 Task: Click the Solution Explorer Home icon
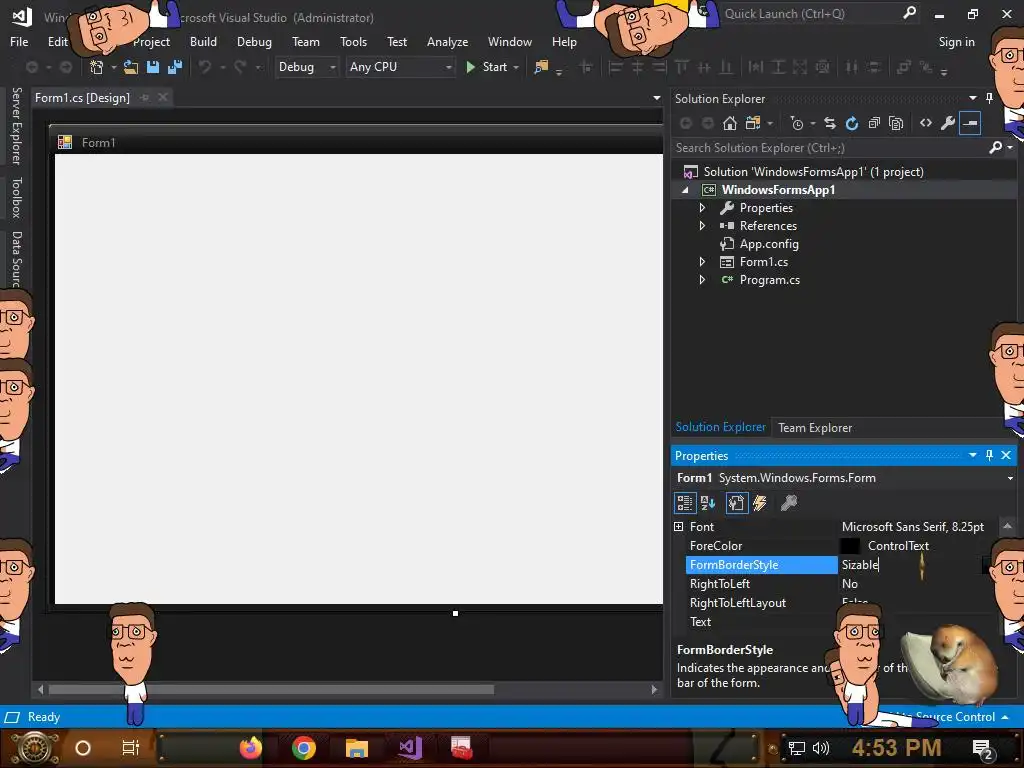tap(729, 123)
